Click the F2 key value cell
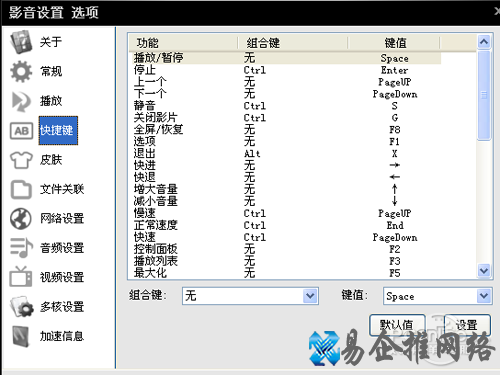 pos(395,249)
